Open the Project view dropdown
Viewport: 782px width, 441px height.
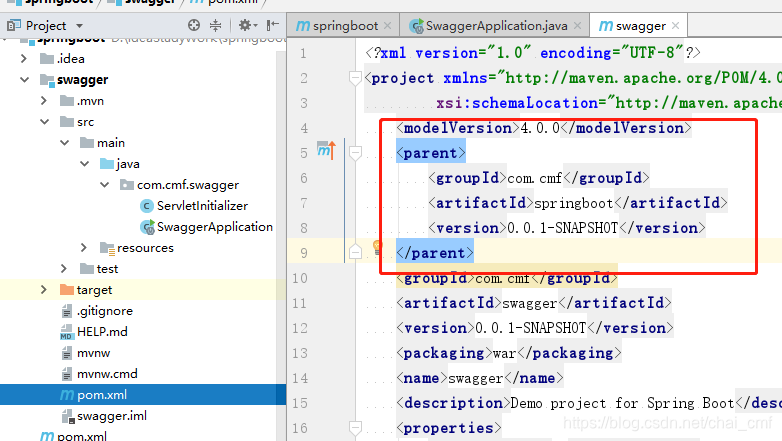(x=79, y=25)
